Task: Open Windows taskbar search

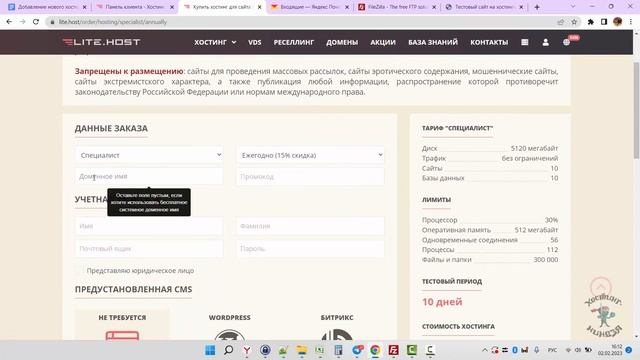Action: click(229, 350)
